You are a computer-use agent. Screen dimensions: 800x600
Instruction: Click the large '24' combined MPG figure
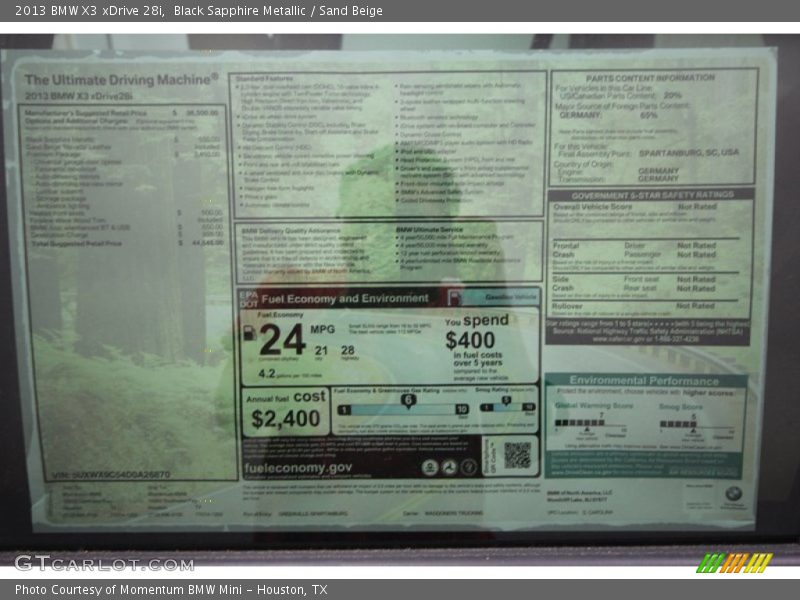pyautogui.click(x=282, y=340)
